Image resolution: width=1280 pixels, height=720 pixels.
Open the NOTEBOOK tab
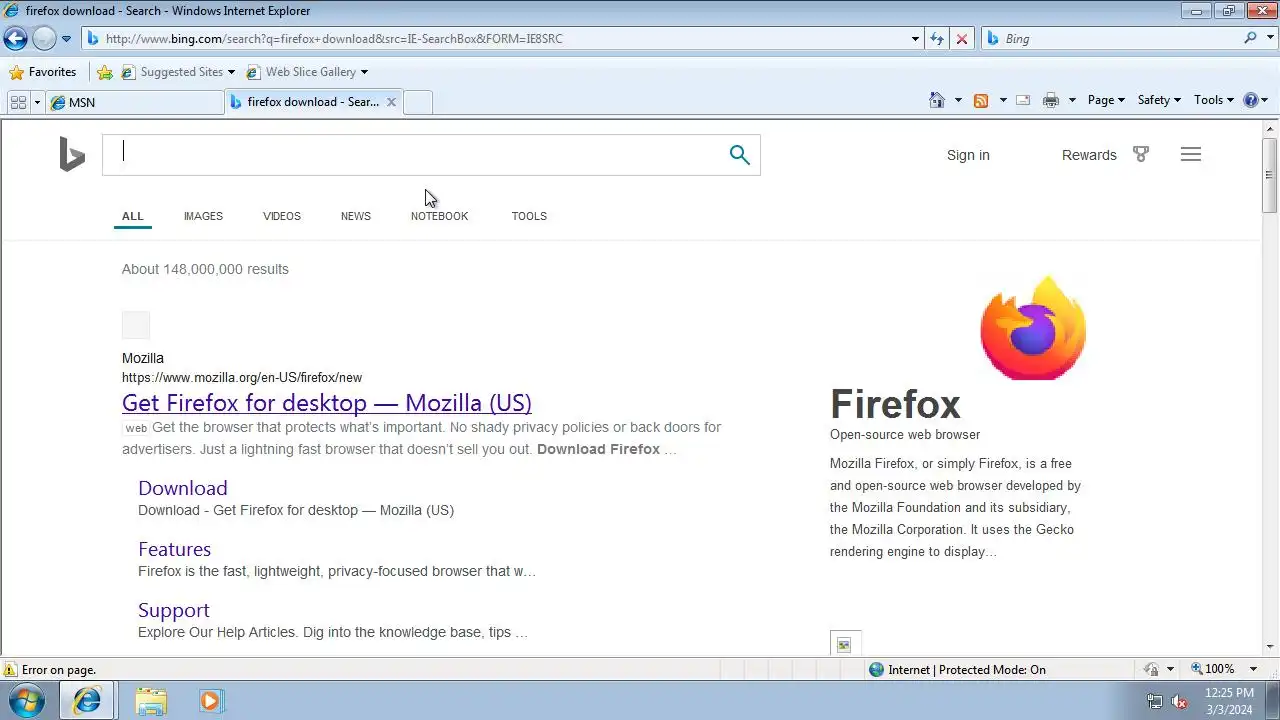click(439, 216)
